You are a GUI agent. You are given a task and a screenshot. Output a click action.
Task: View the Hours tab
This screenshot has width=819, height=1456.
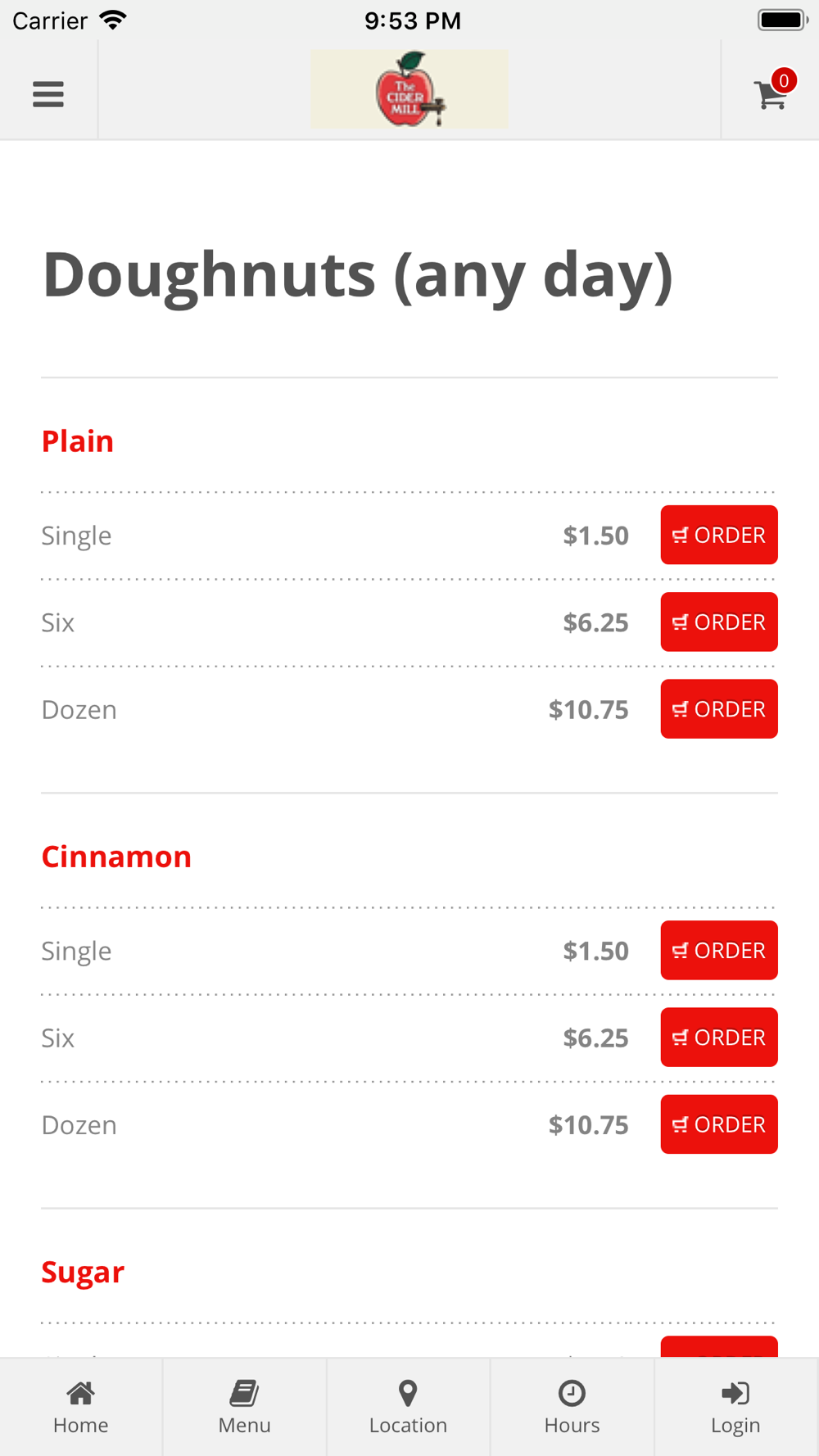(x=572, y=1407)
